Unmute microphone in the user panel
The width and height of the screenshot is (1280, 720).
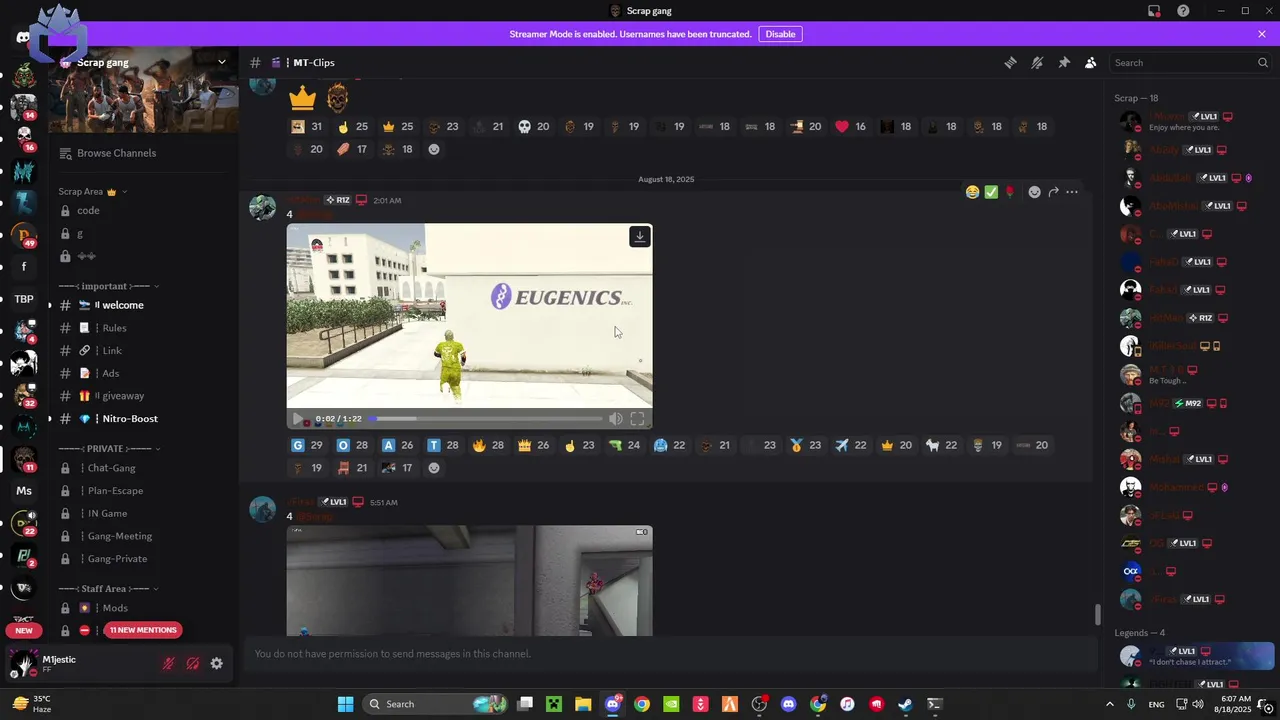coord(168,663)
